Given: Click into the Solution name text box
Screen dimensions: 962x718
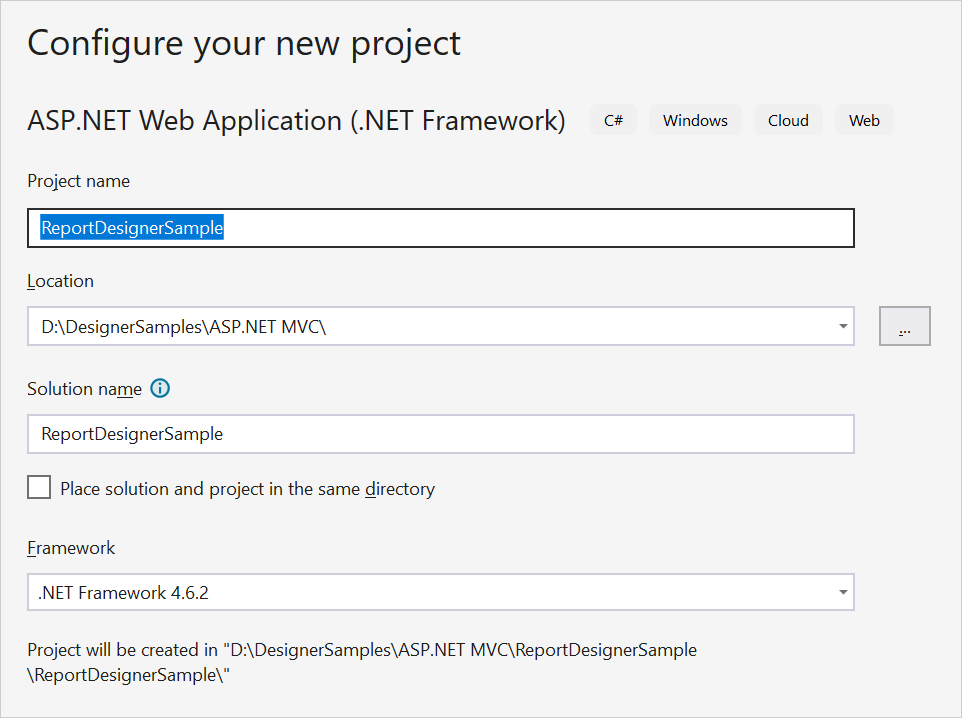Looking at the screenshot, I should tap(441, 434).
